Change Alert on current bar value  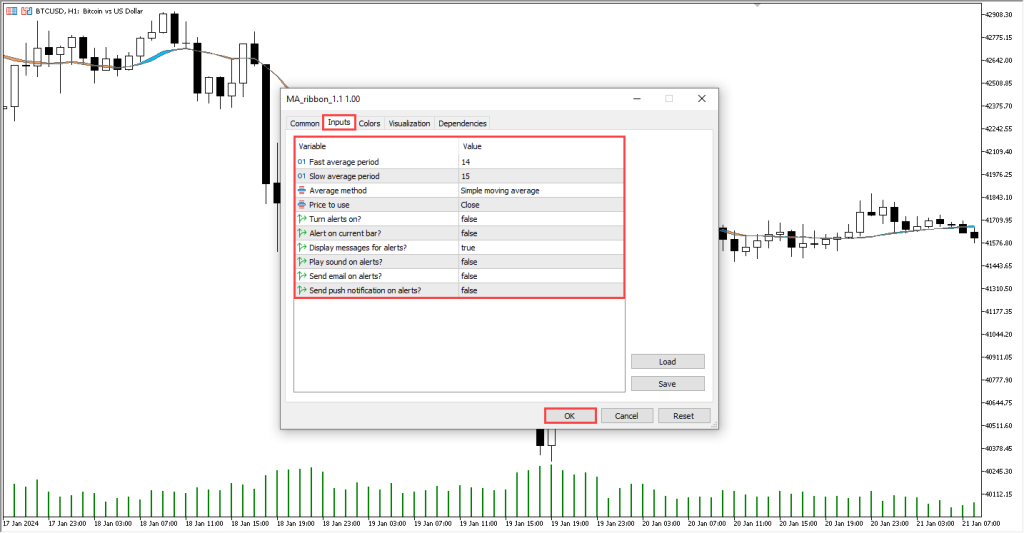point(541,233)
